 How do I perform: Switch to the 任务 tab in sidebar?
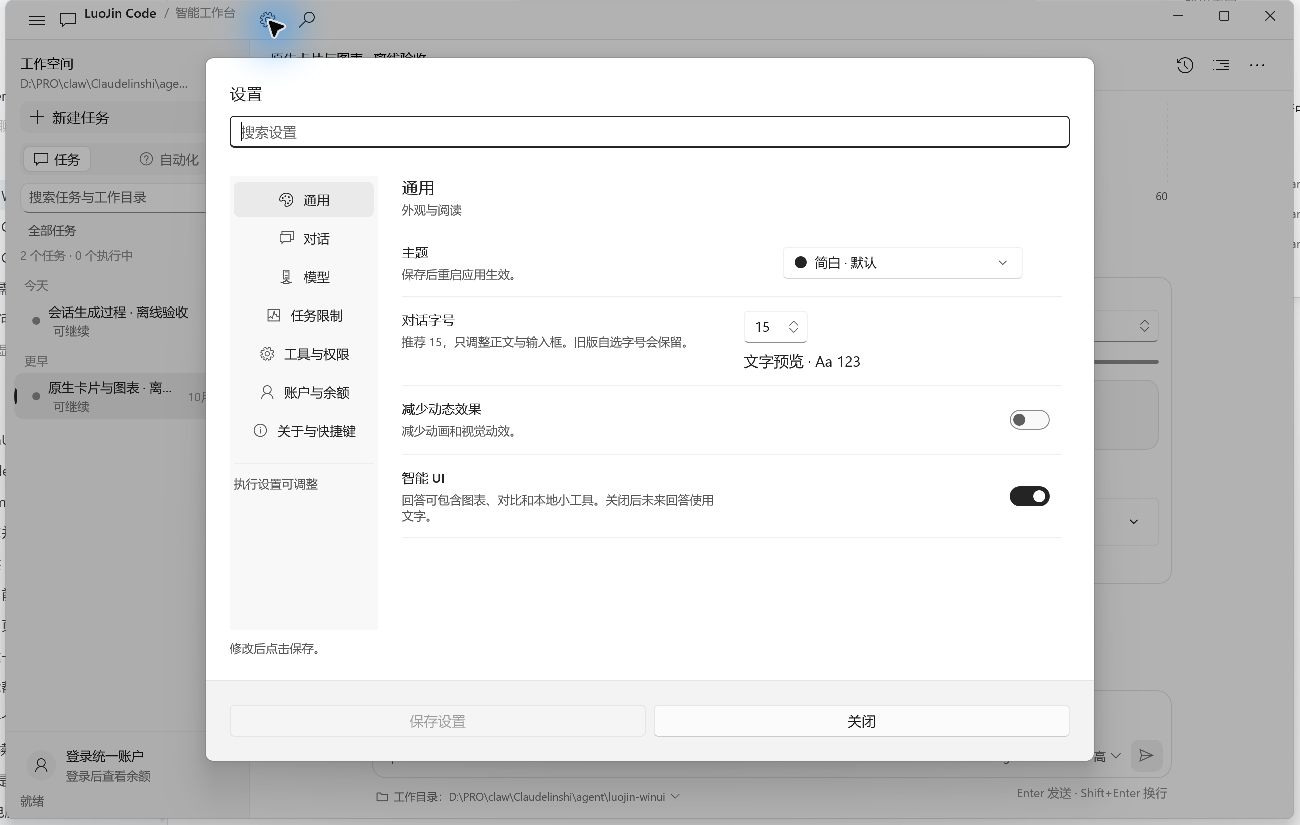point(56,159)
